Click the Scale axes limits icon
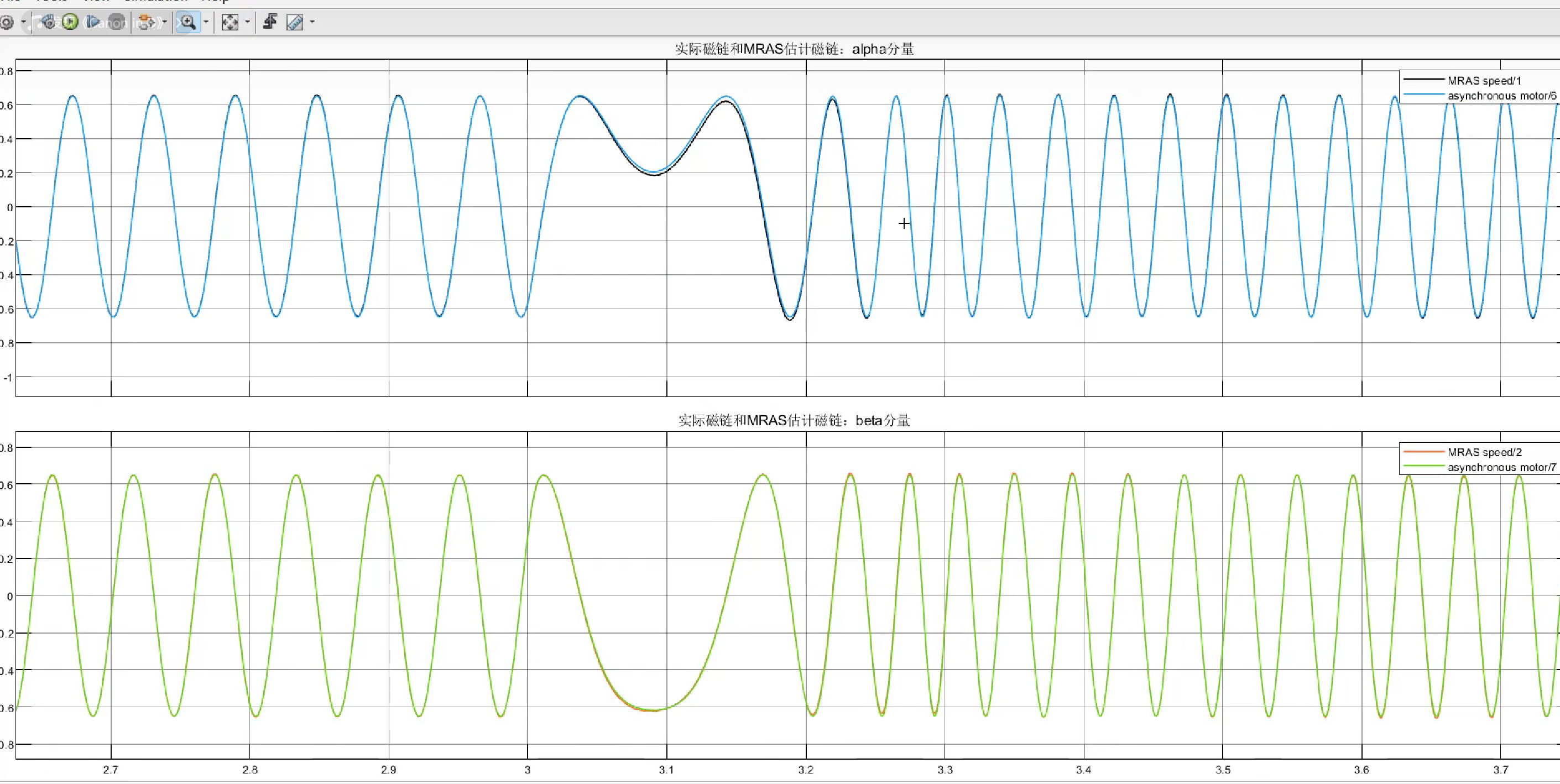The width and height of the screenshot is (1560, 784). 229,23
